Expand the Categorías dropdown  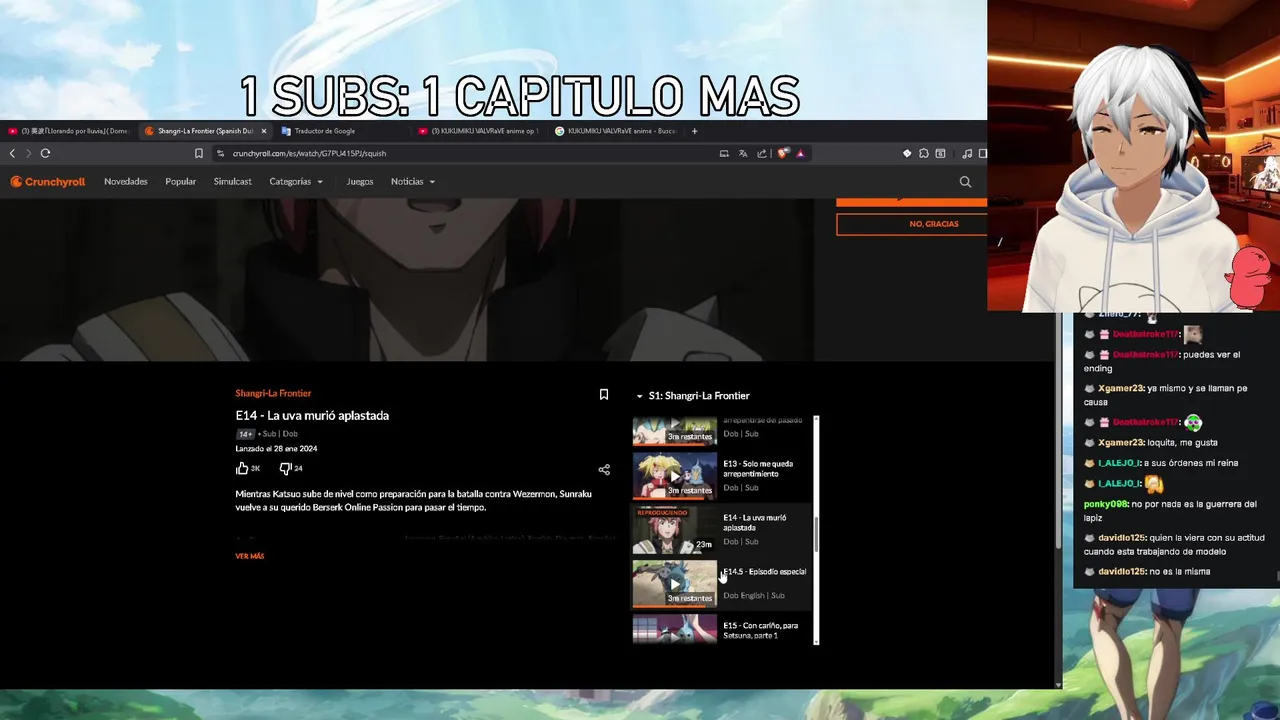click(296, 182)
